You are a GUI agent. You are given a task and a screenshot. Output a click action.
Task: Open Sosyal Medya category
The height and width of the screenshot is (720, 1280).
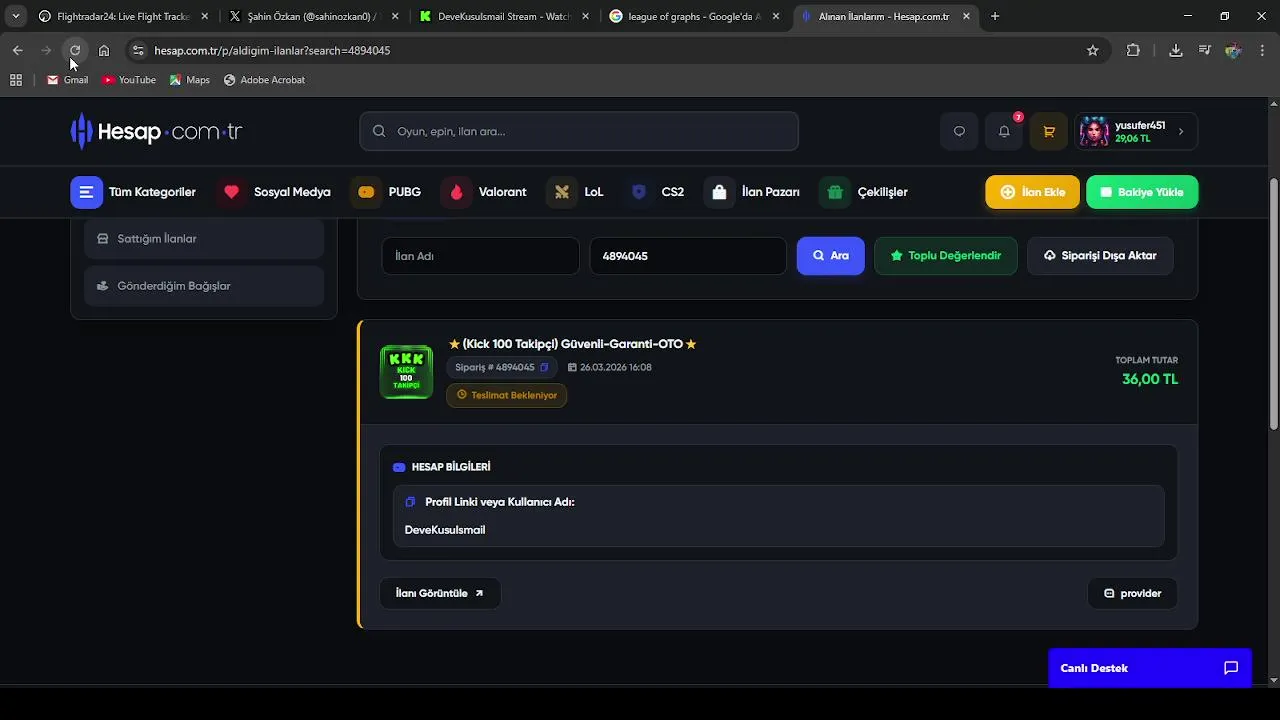(275, 192)
